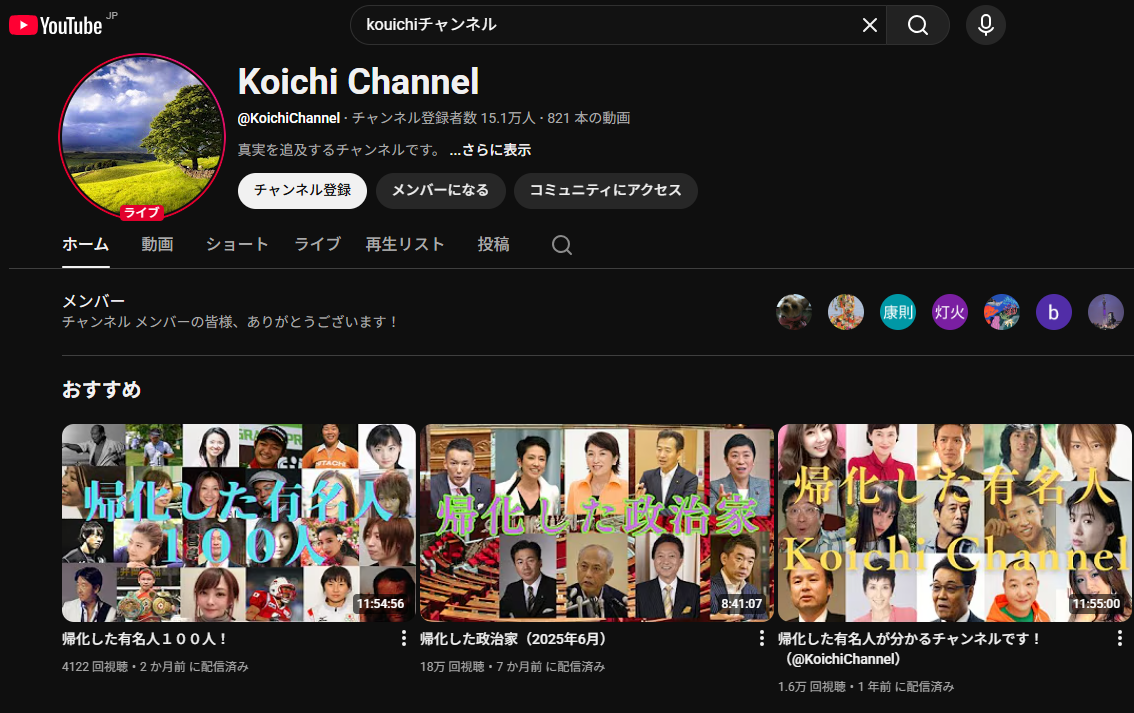The height and width of the screenshot is (713, 1134).
Task: Open the channel search magnifier icon
Action: coord(562,245)
